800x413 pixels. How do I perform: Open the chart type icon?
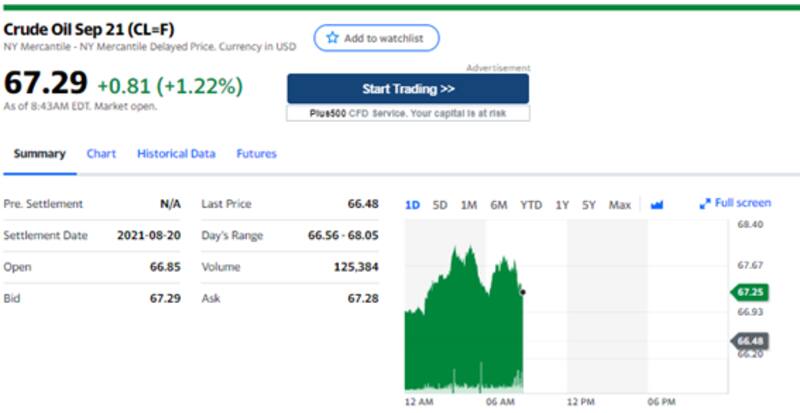(x=657, y=205)
